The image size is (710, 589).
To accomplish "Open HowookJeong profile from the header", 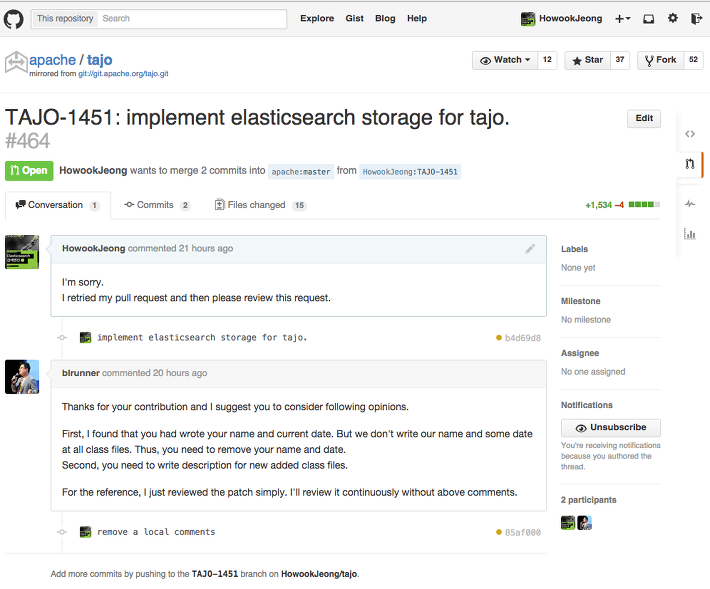I will 561,19.
